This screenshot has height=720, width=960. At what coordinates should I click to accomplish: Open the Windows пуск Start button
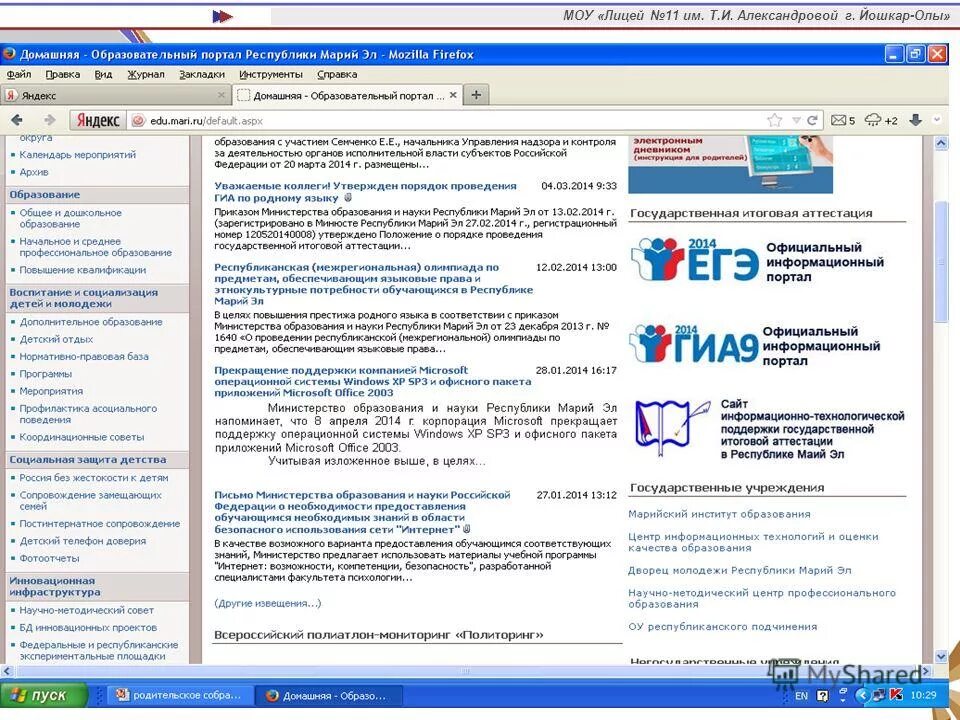[44, 696]
